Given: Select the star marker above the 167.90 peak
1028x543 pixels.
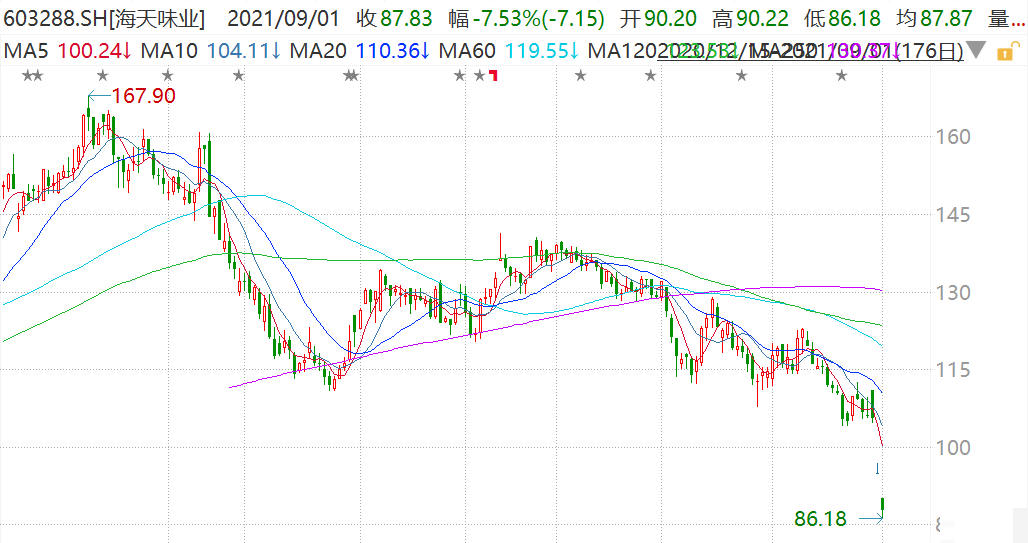Looking at the screenshot, I should pos(102,76).
